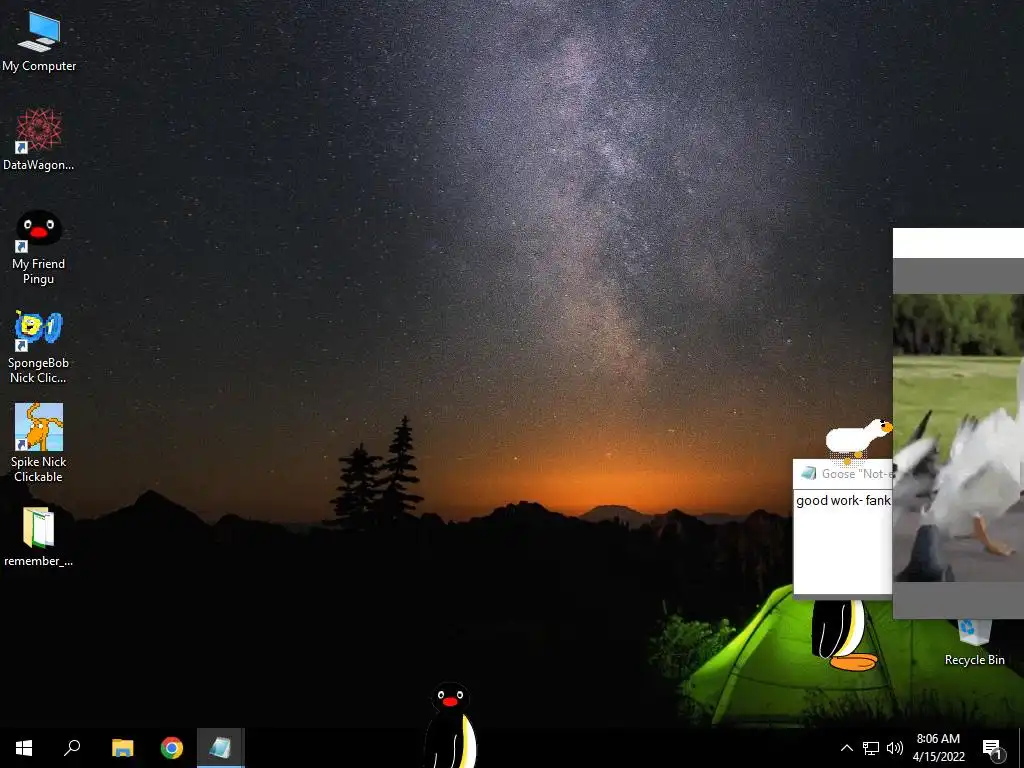Launch Google Chrome from taskbar
The width and height of the screenshot is (1024, 768).
click(x=172, y=748)
